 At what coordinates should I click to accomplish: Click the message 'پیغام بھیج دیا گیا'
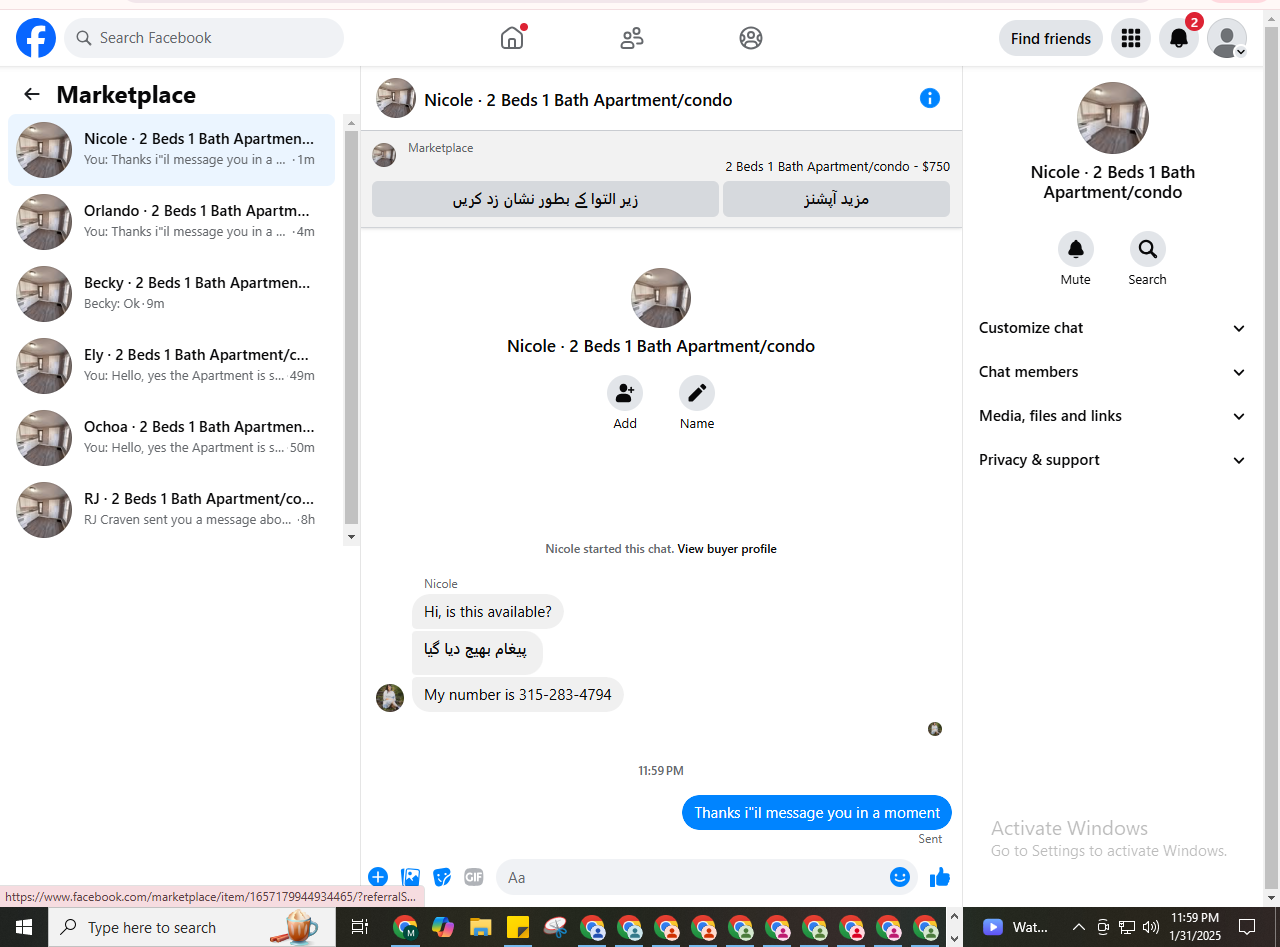coord(477,652)
